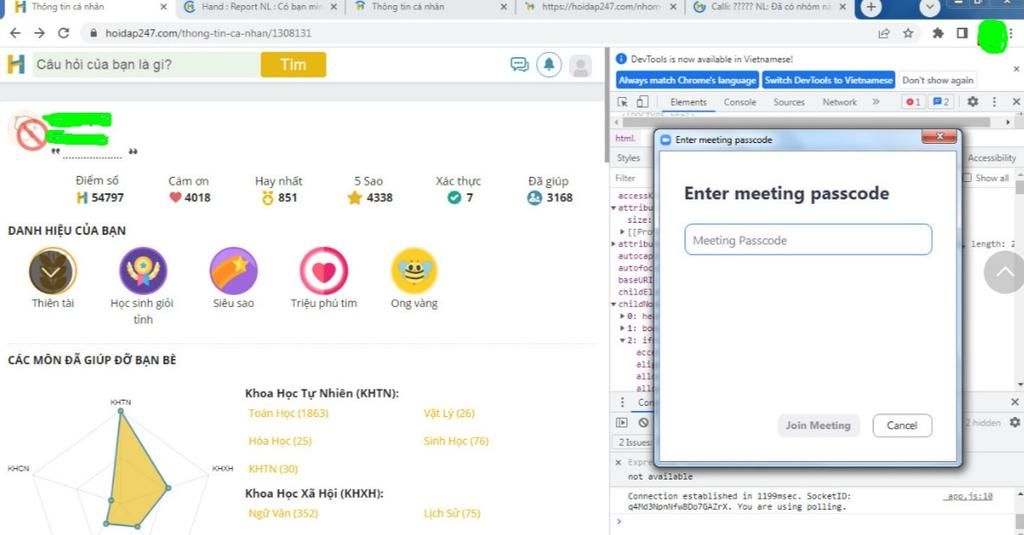This screenshot has width=1024, height=535.
Task: Click Always match Chrome's language button
Action: tap(687, 80)
